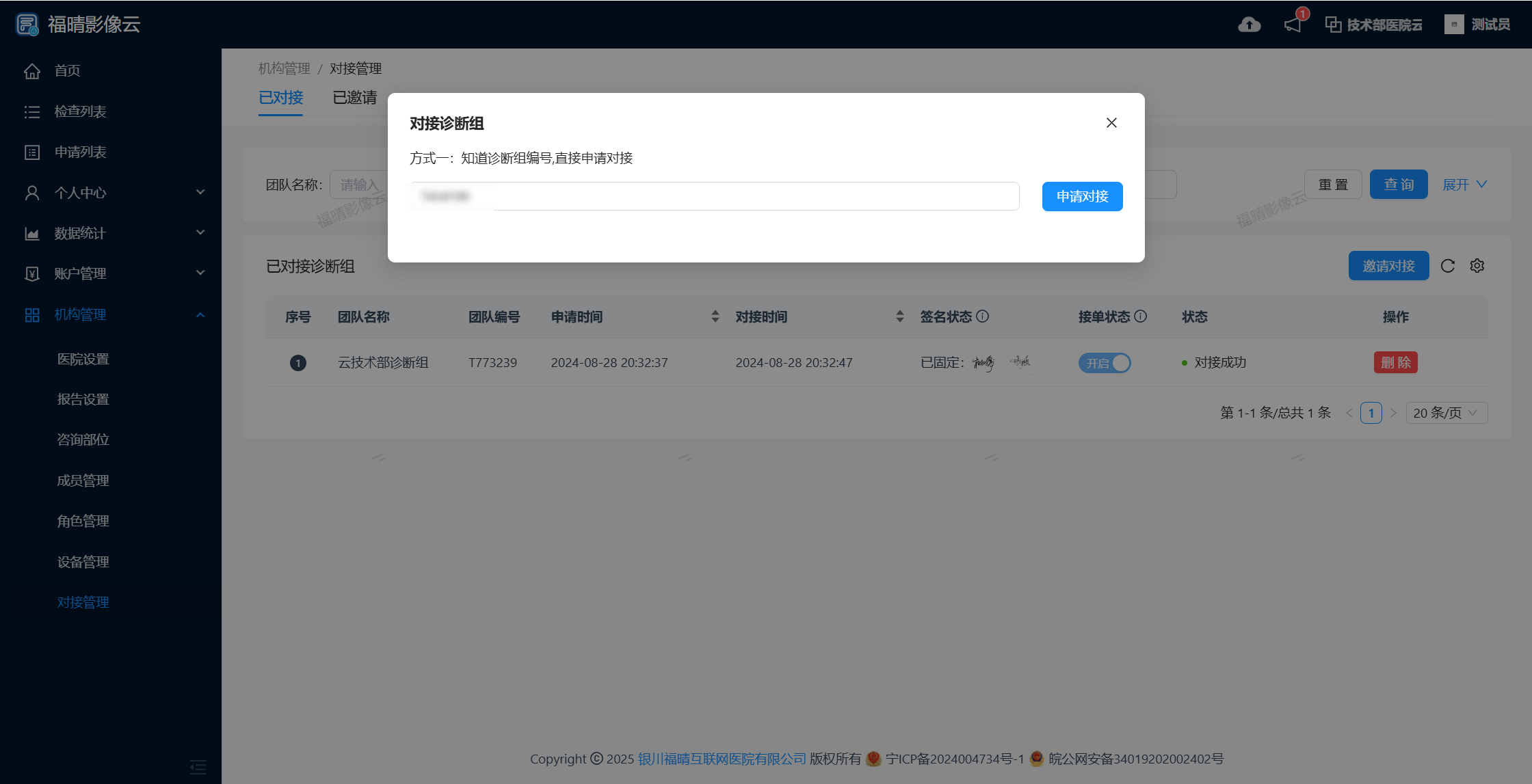Close the 对接诊断组 dialog
1532x784 pixels.
[1111, 123]
